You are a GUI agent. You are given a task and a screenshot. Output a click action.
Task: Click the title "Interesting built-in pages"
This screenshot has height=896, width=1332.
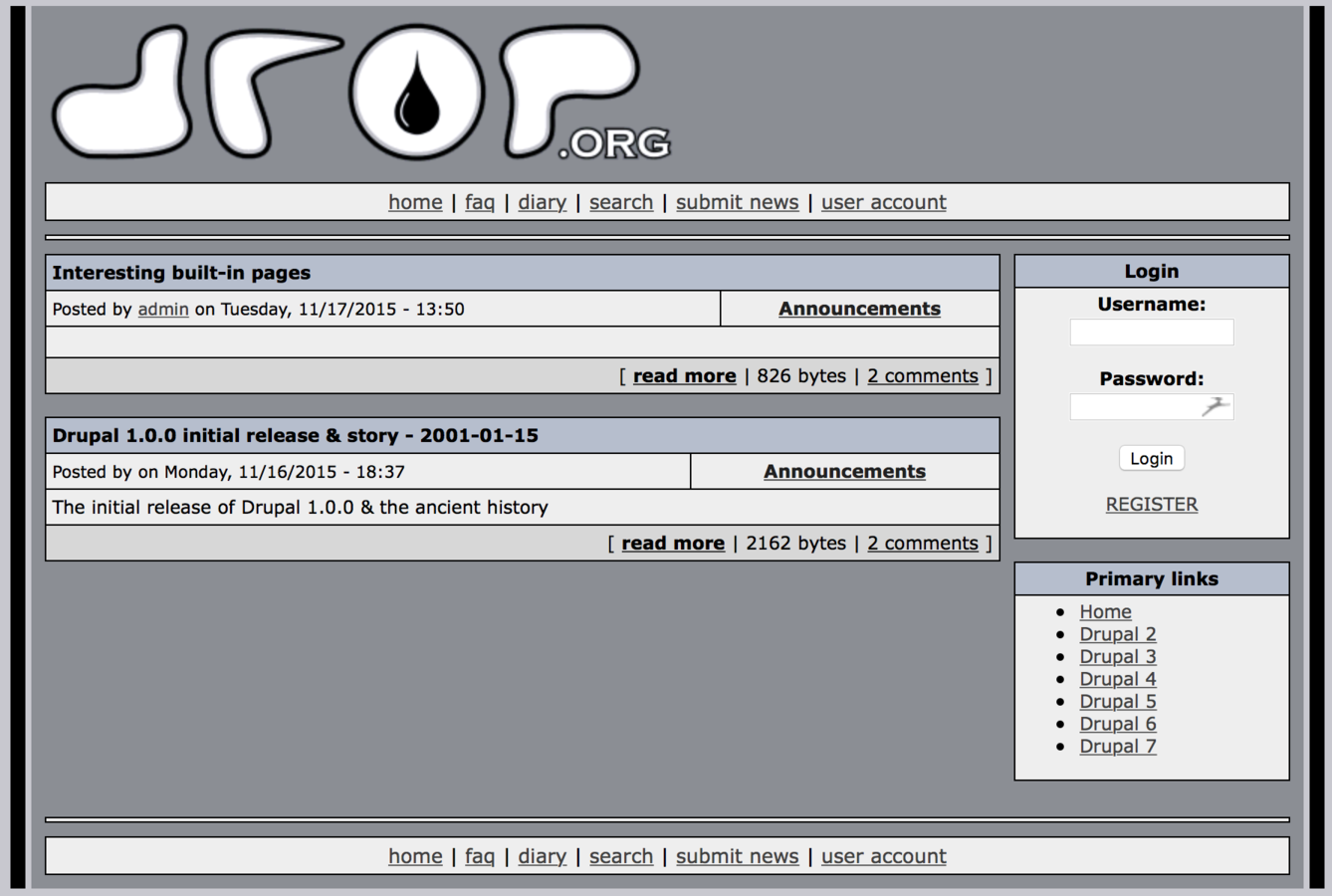pyautogui.click(x=181, y=273)
